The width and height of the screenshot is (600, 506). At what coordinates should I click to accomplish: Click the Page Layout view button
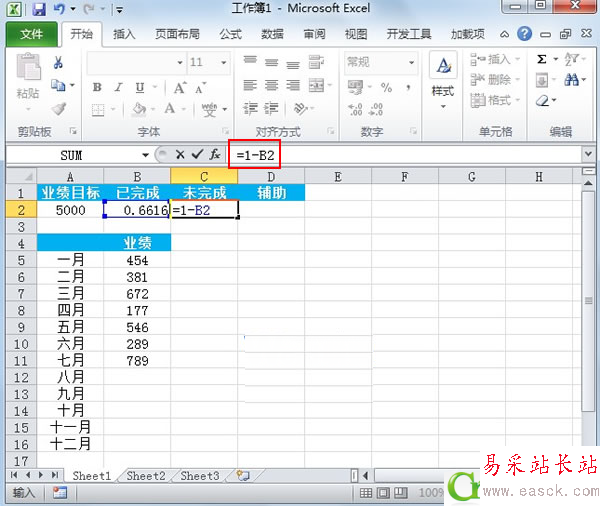click(383, 493)
